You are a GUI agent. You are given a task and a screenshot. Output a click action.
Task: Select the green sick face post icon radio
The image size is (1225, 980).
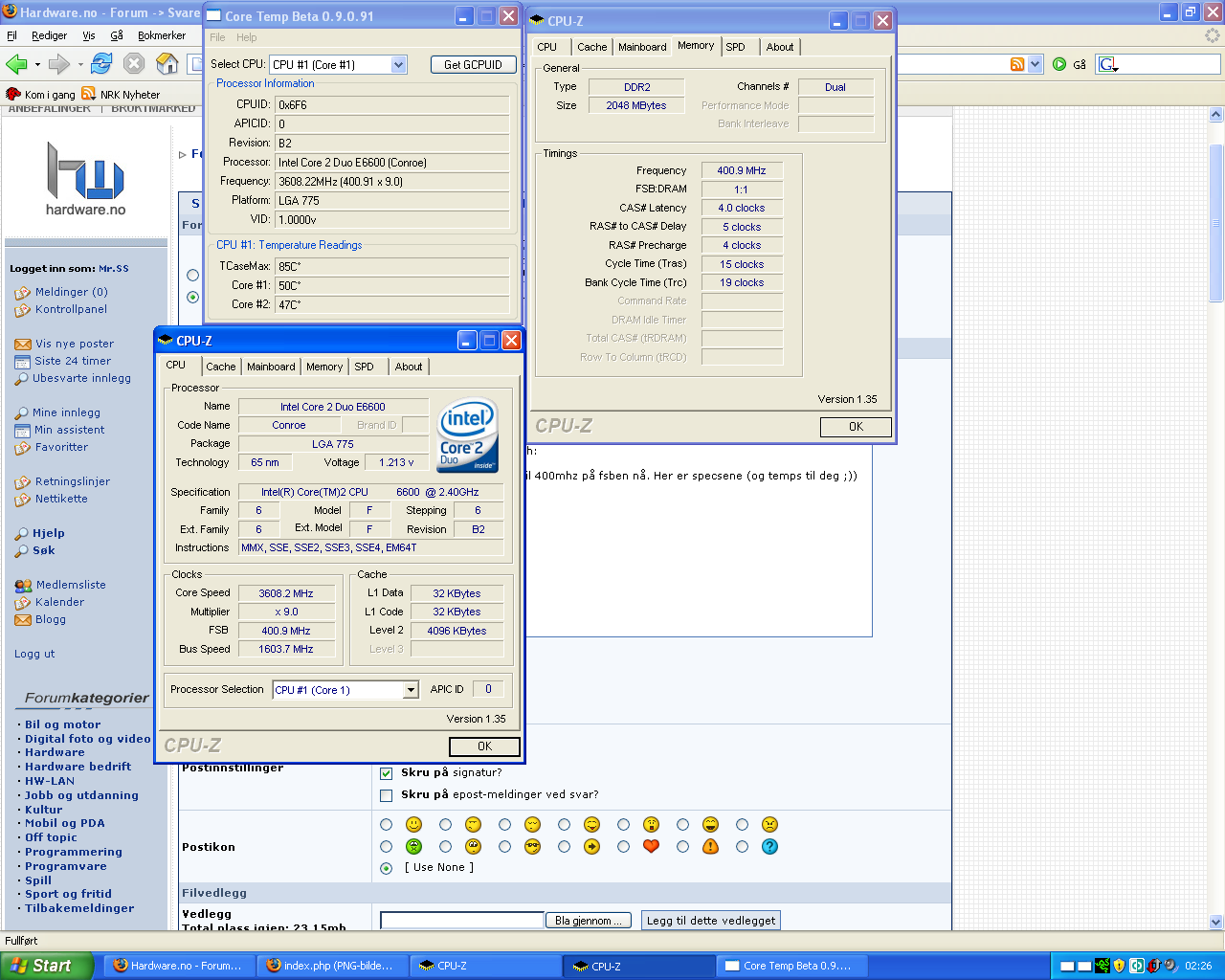[x=386, y=846]
